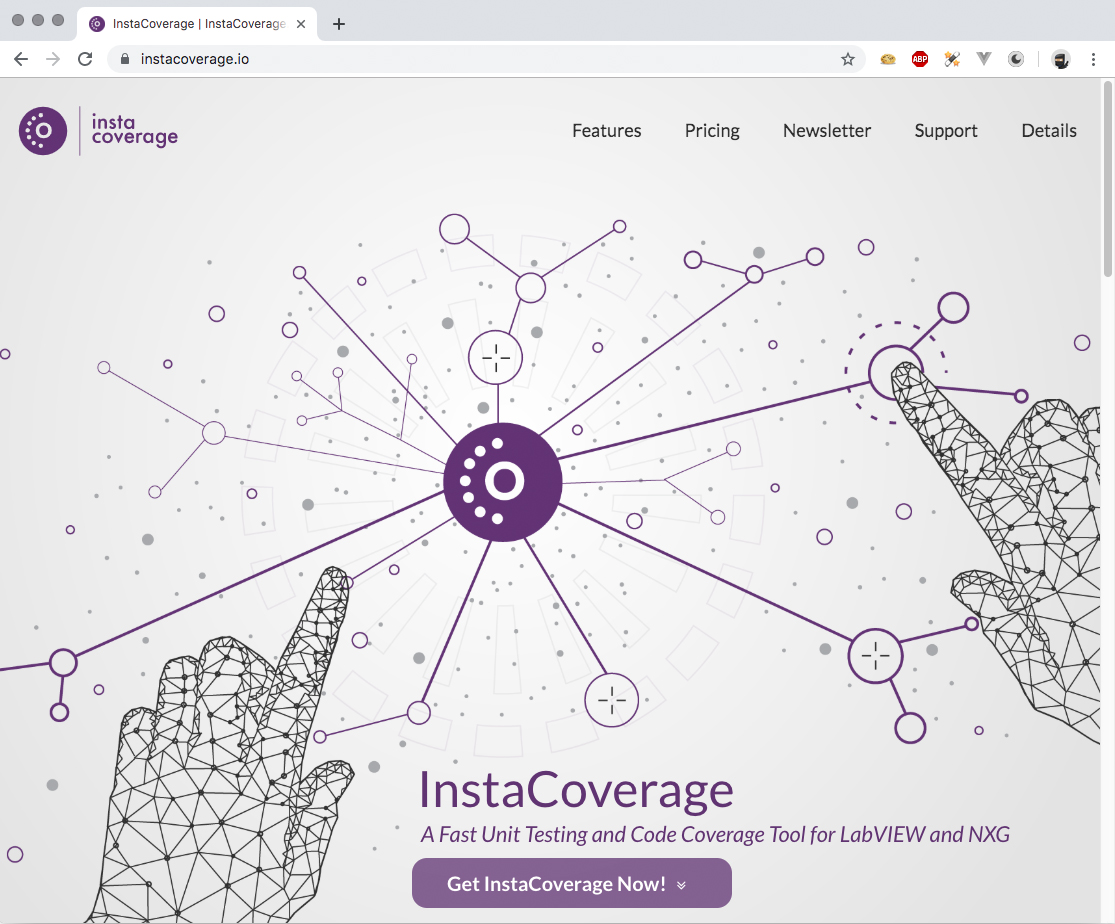The width and height of the screenshot is (1115, 924).
Task: Open a new tab with plus button
Action: (339, 24)
